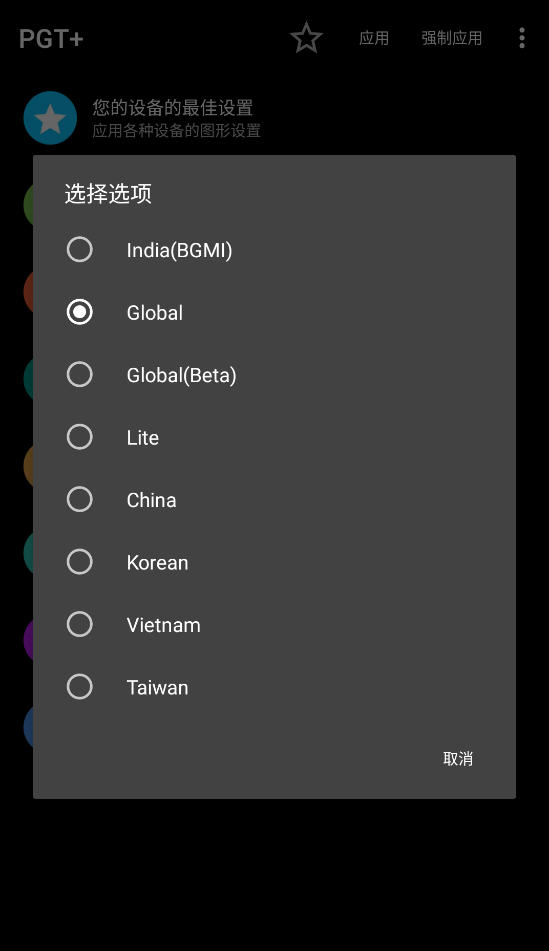The width and height of the screenshot is (549, 951).
Task: Open the three-dot overflow menu
Action: point(522,38)
